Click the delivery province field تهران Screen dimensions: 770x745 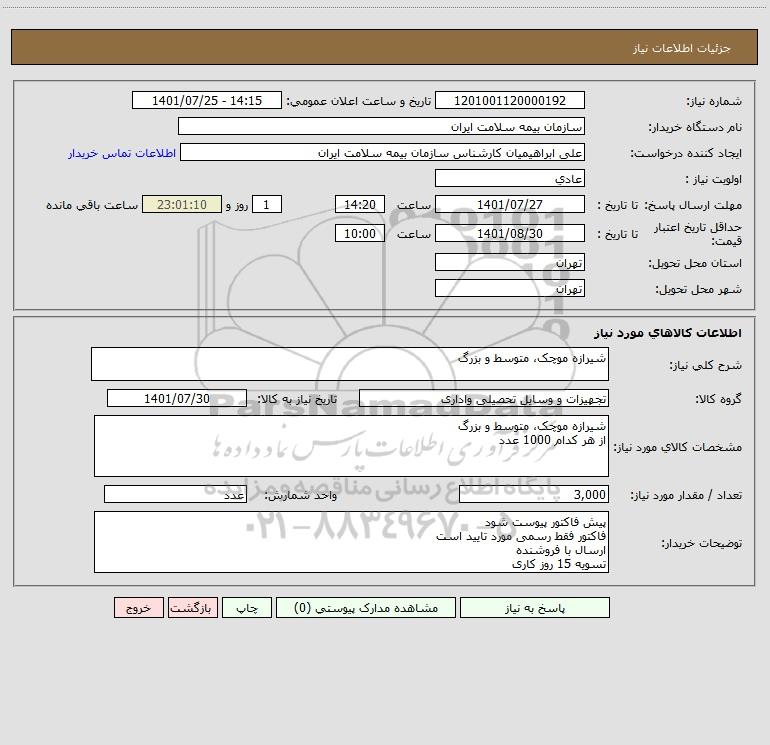point(510,262)
